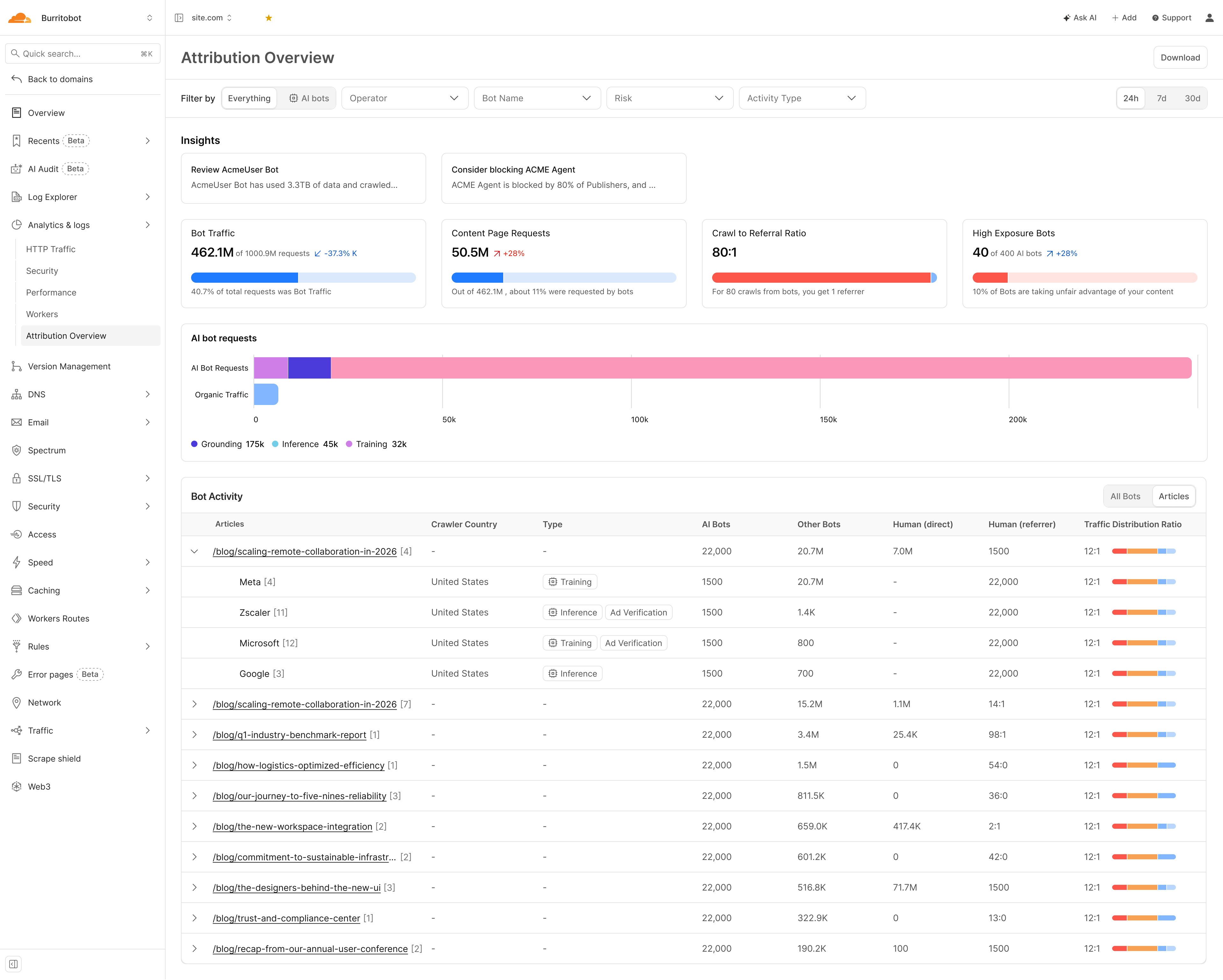Click the Web3 sidebar icon
This screenshot has width=1223, height=980.
point(17,787)
